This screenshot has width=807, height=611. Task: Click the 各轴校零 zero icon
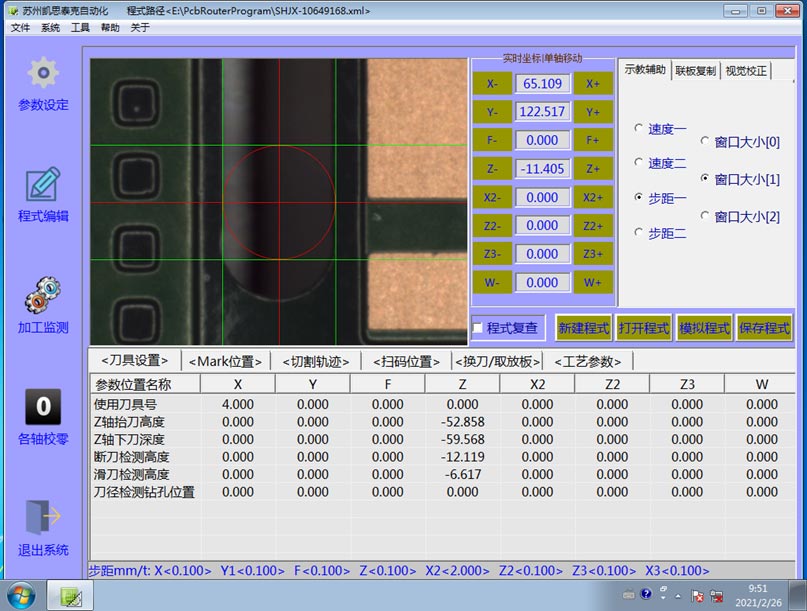[43, 407]
